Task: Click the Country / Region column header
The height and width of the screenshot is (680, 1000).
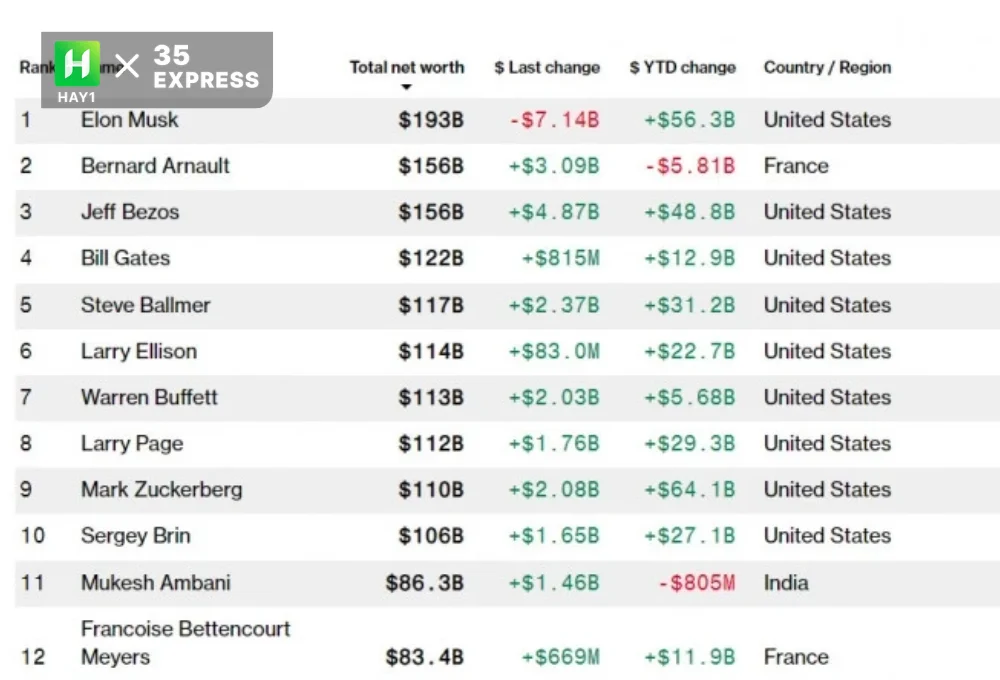Action: pos(827,67)
